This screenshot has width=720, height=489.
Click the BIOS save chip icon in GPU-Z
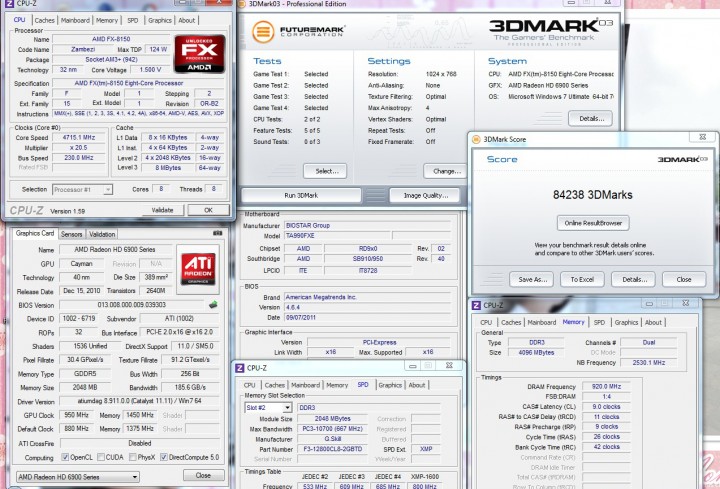[x=213, y=304]
